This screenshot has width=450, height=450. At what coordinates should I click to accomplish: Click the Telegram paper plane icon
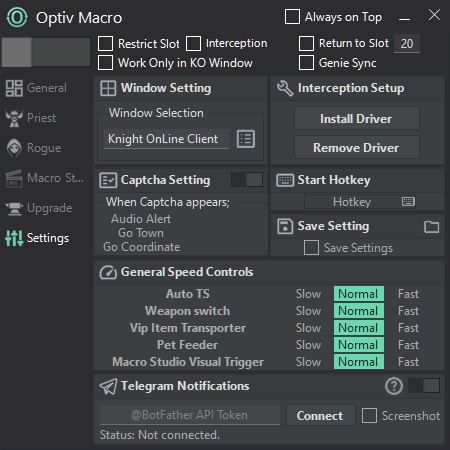coord(108,386)
